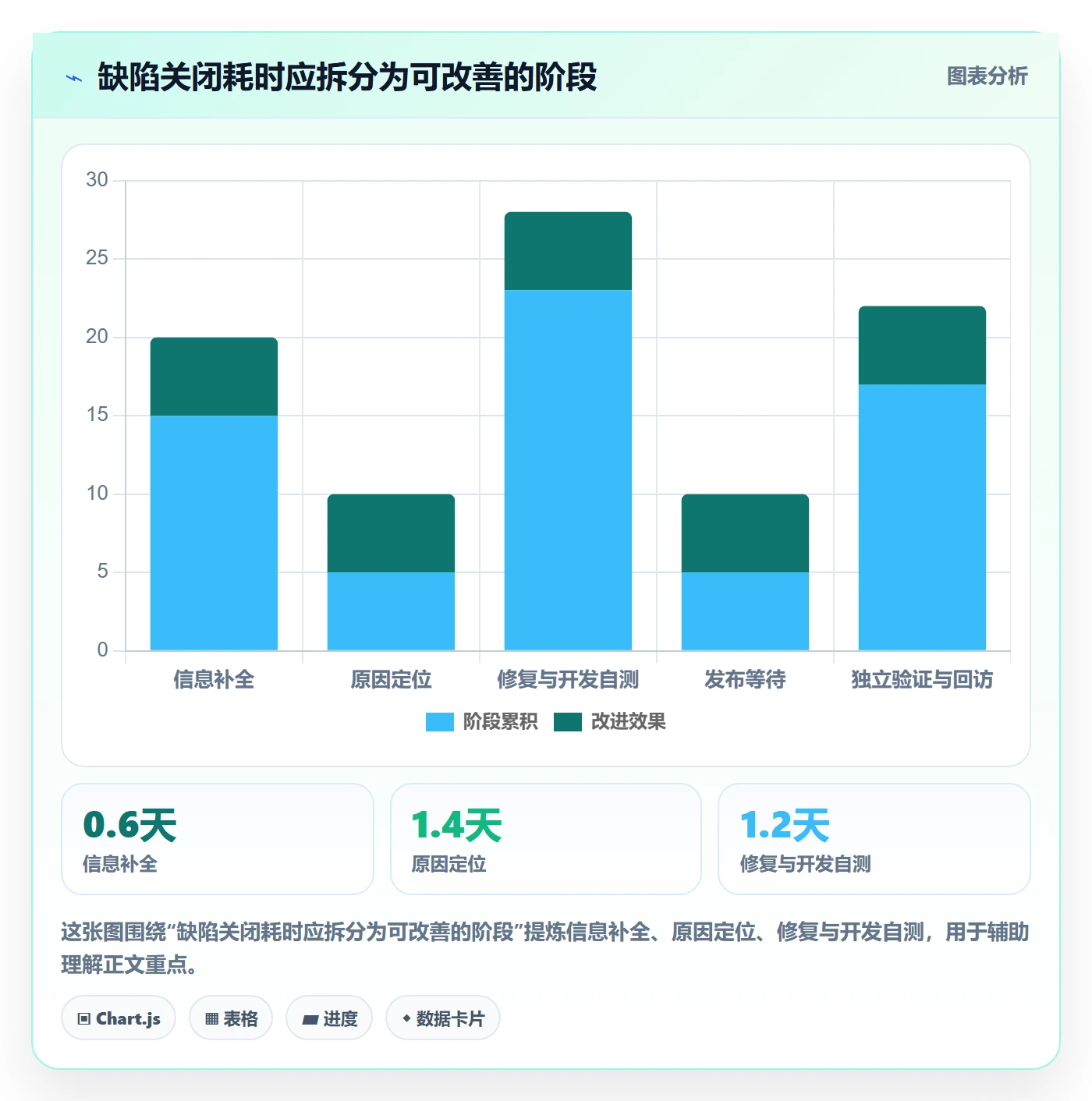This screenshot has width=1092, height=1101.
Task: Click the blue bar segment for 独立验证与回访
Action: point(922,517)
